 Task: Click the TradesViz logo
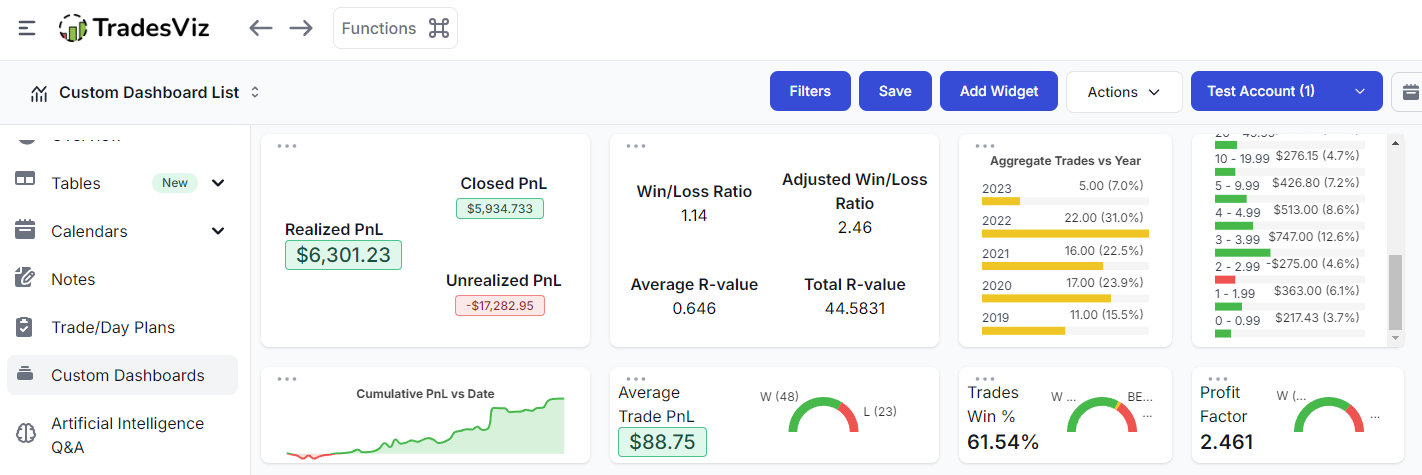[134, 28]
